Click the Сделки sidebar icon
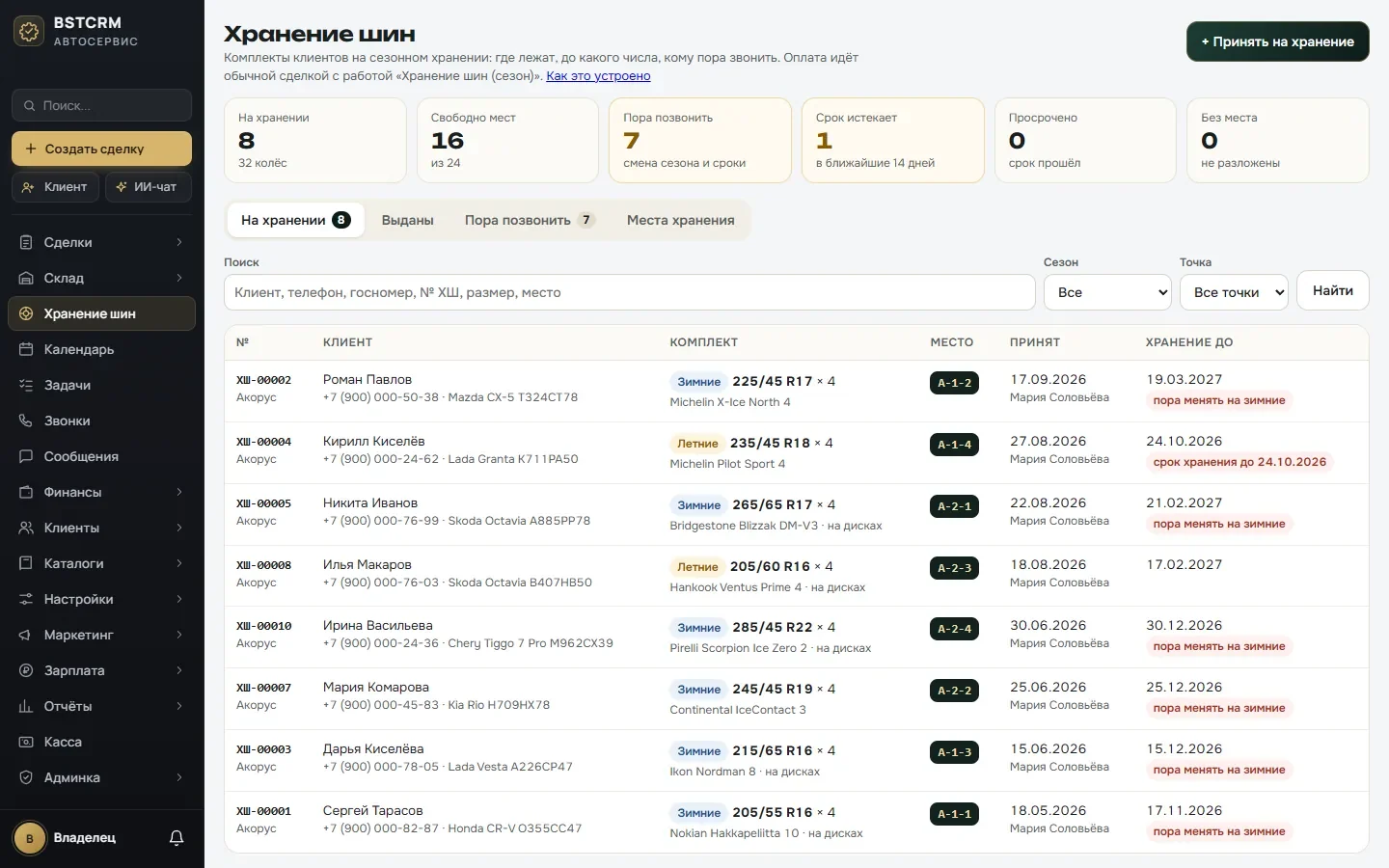The width and height of the screenshot is (1389, 868). 26,242
